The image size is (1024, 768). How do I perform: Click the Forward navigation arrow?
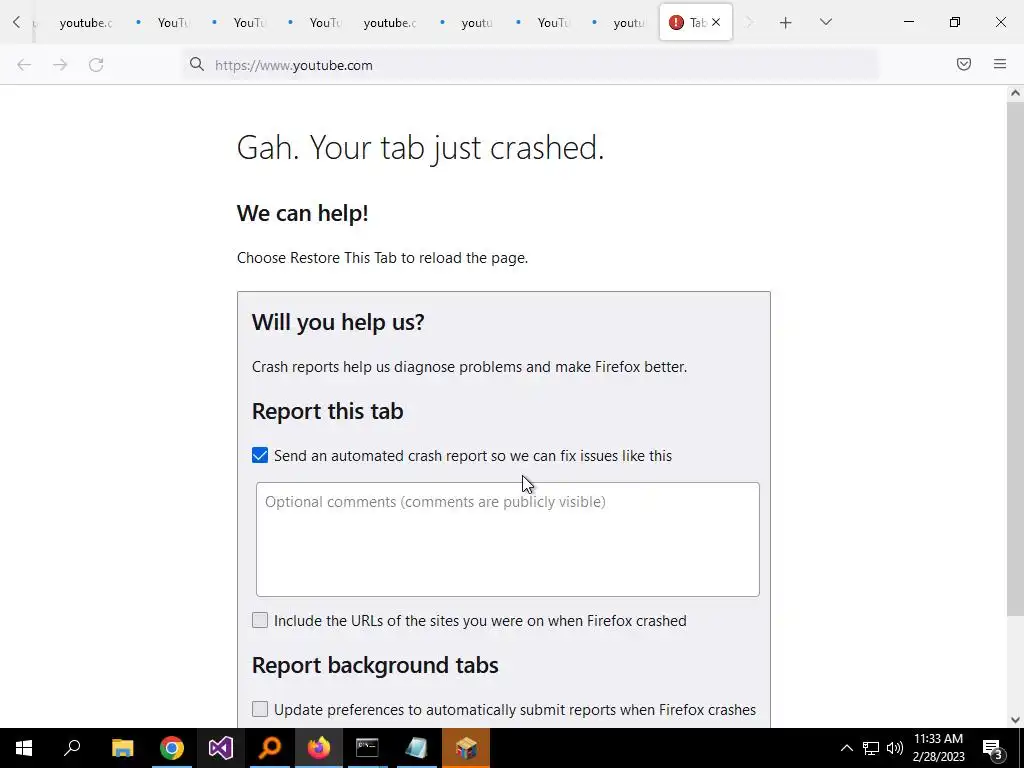60,65
